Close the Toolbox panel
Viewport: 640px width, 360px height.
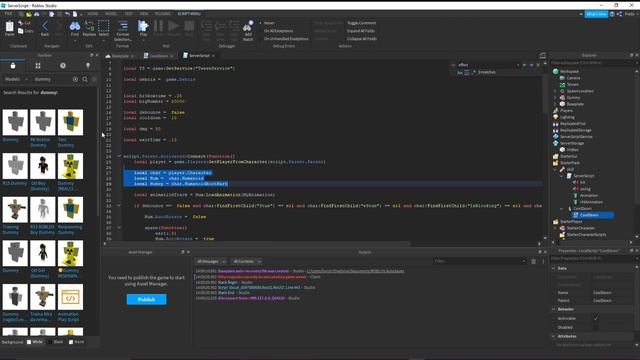pos(97,55)
